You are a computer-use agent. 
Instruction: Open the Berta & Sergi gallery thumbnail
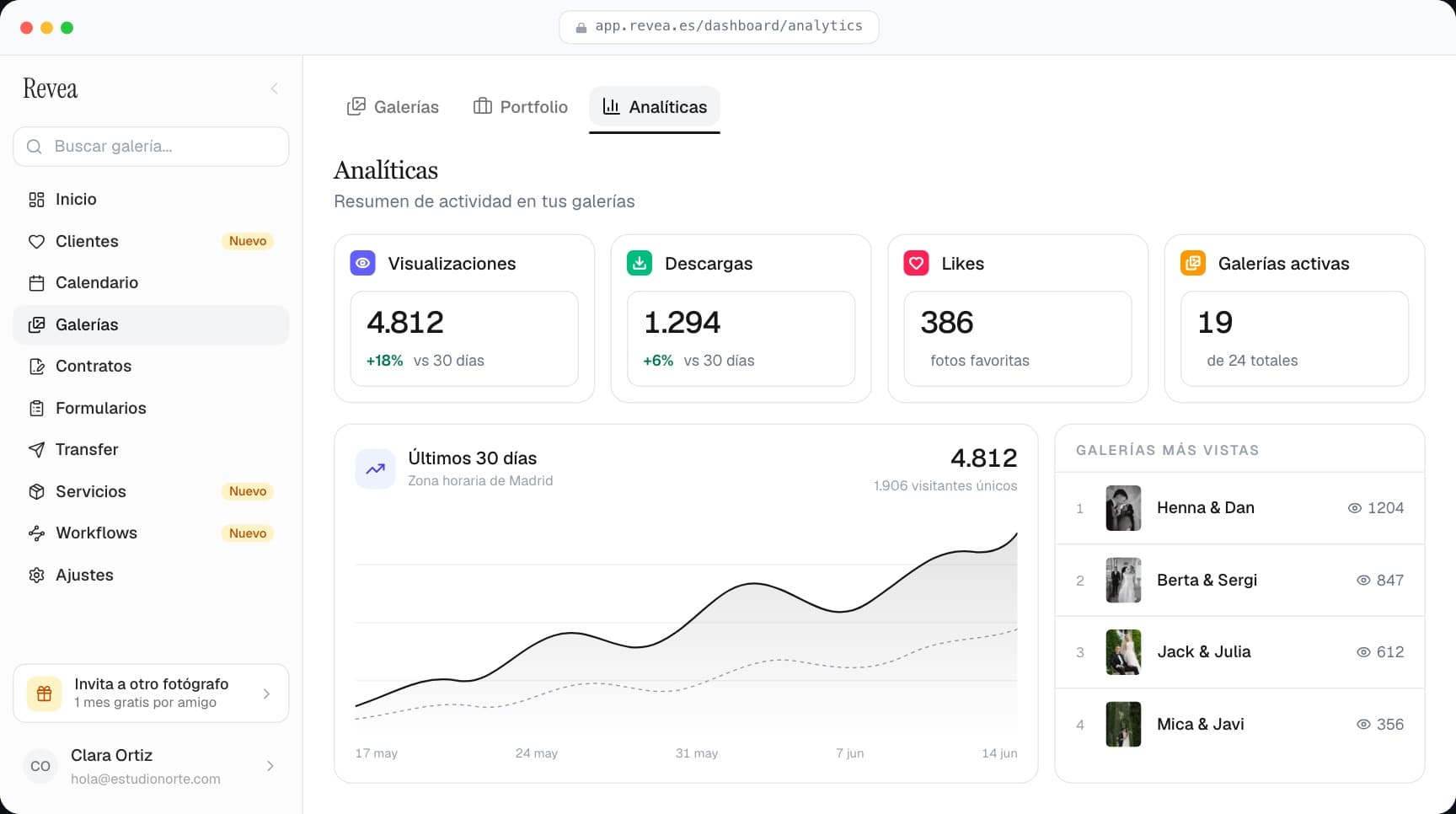pyautogui.click(x=1123, y=580)
